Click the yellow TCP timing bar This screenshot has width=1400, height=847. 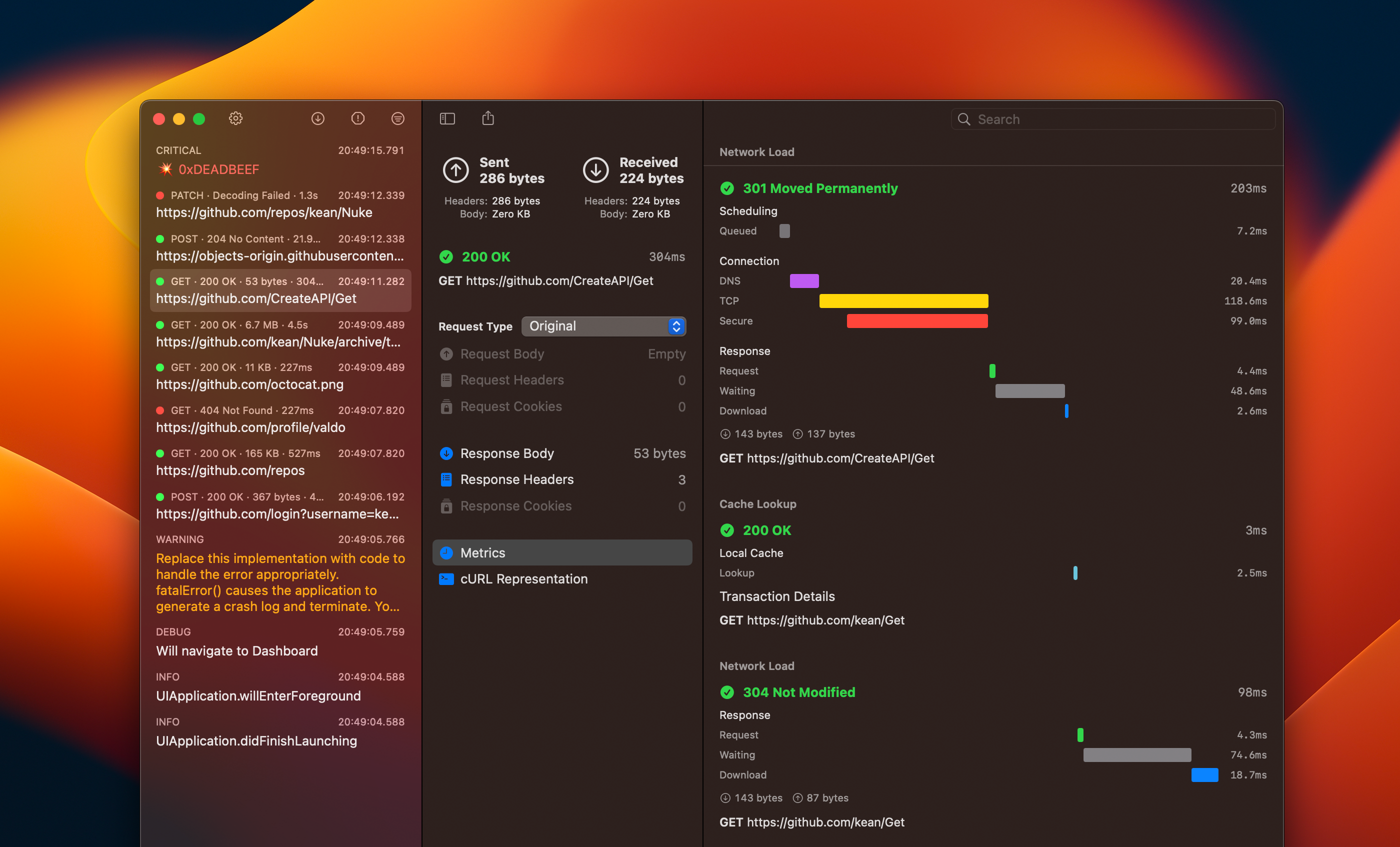pyautogui.click(x=903, y=300)
